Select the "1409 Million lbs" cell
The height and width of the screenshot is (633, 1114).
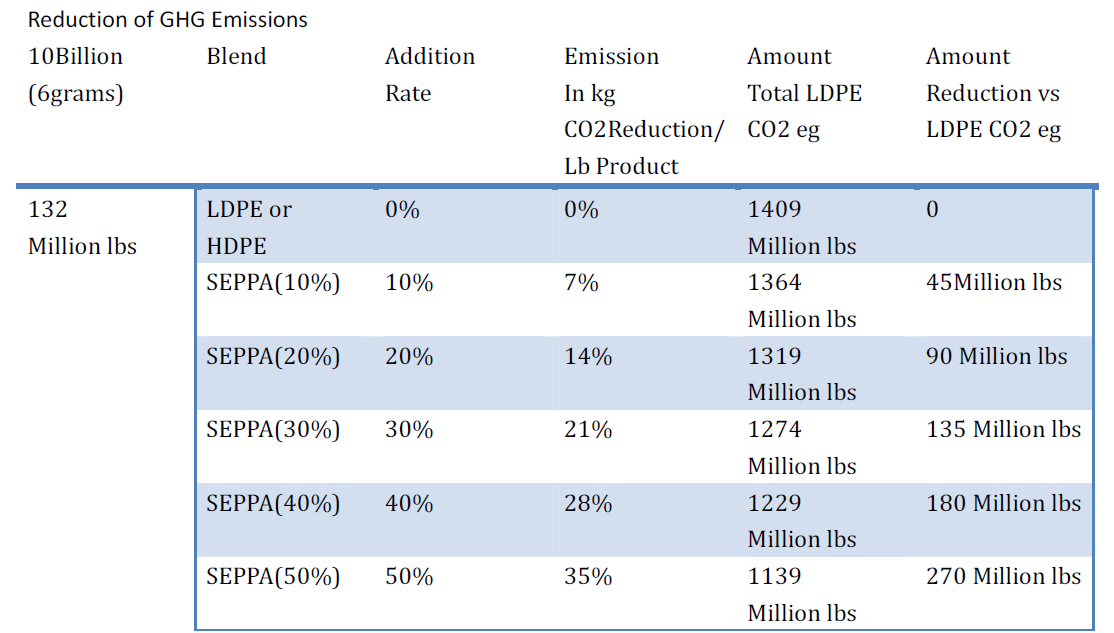(x=802, y=228)
